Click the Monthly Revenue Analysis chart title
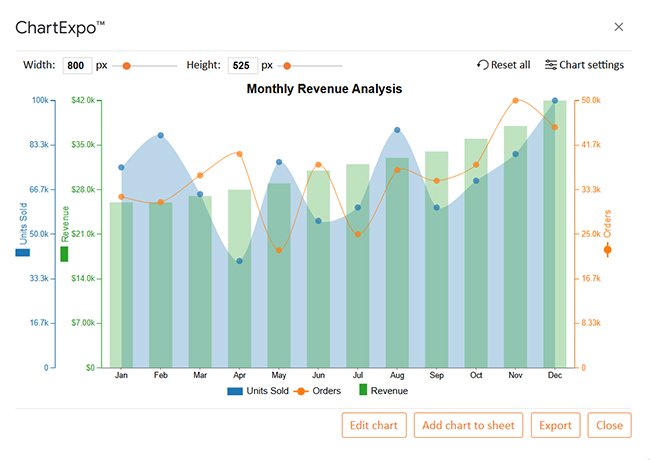650x460 pixels. click(x=324, y=89)
